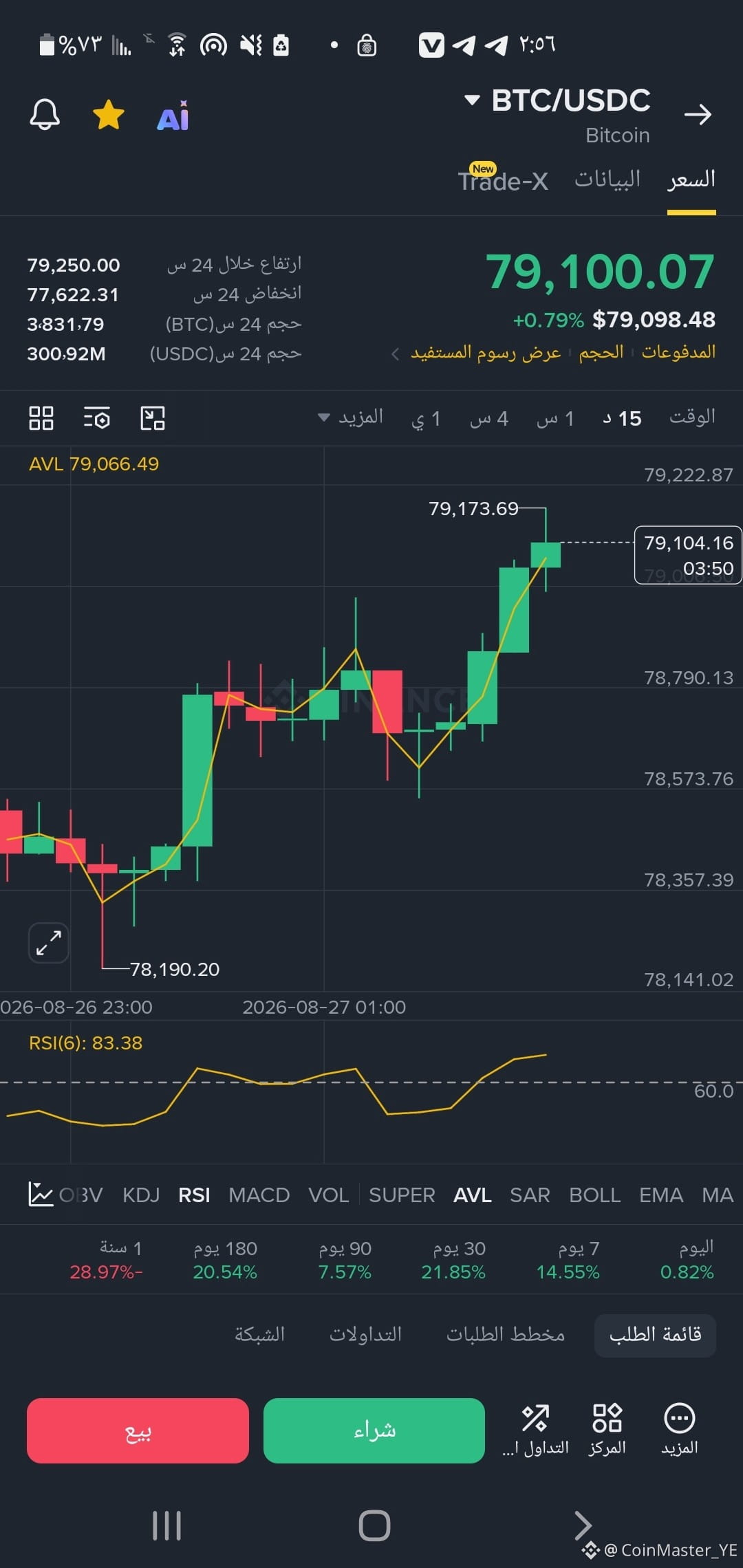Select مخطط الطلبات tab

click(506, 1336)
